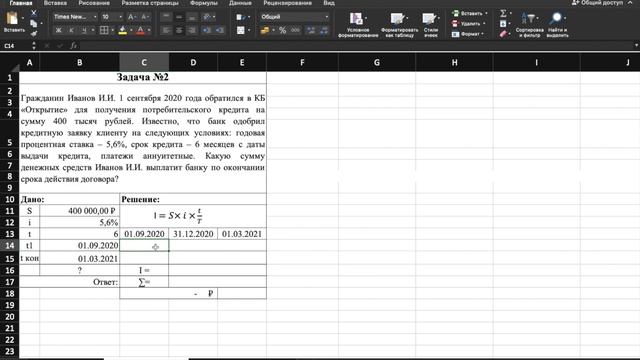Decrease indent of cell text
The image size is (640, 360).
tap(207, 30)
